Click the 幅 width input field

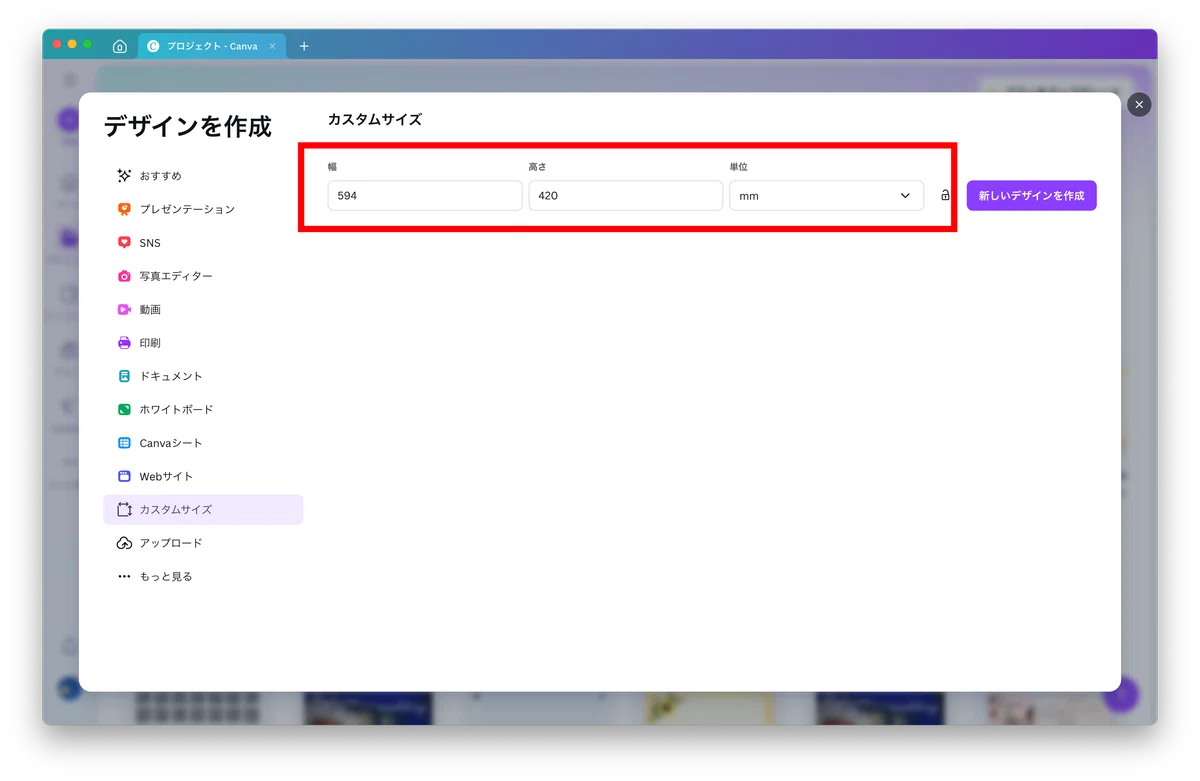coord(425,196)
